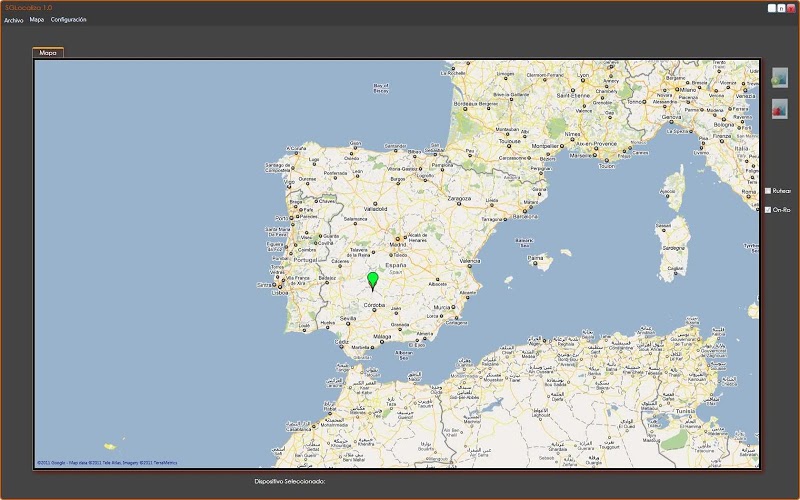
Task: Click the Sardegna island label
Action: click(x=673, y=248)
